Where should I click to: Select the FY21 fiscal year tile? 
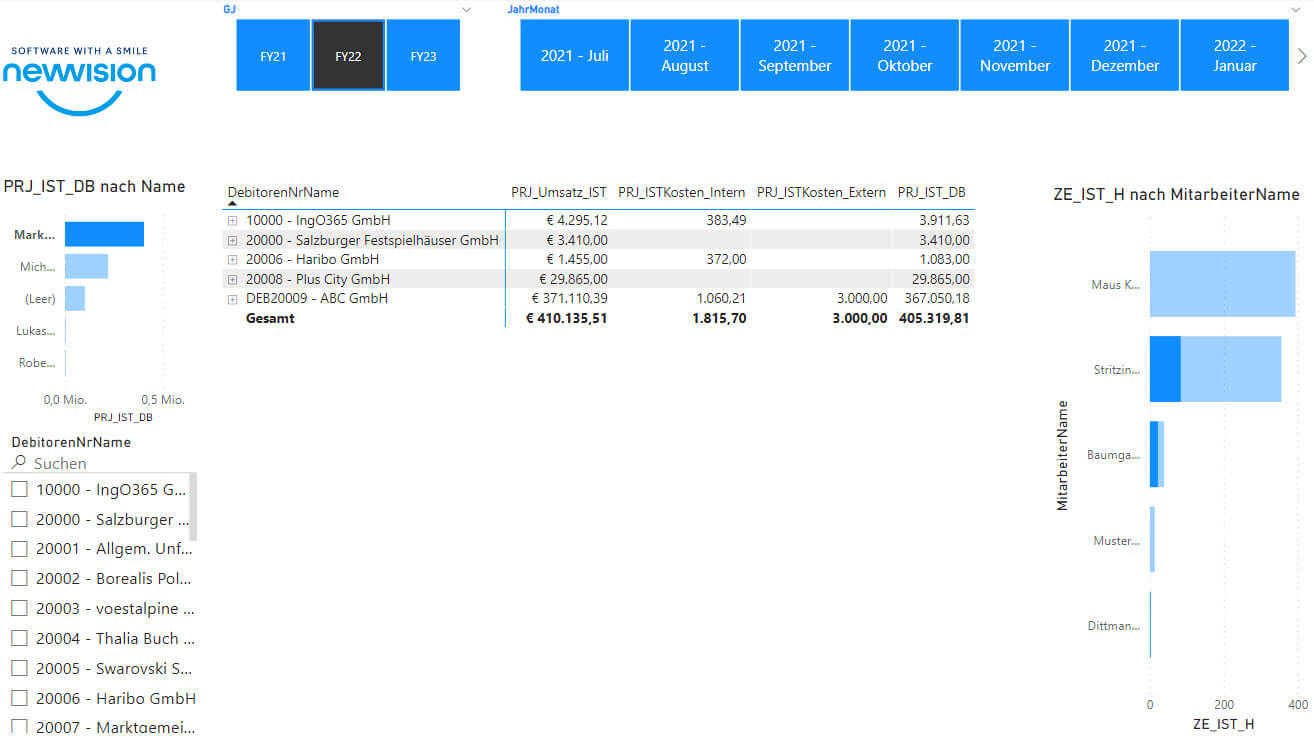tap(273, 56)
